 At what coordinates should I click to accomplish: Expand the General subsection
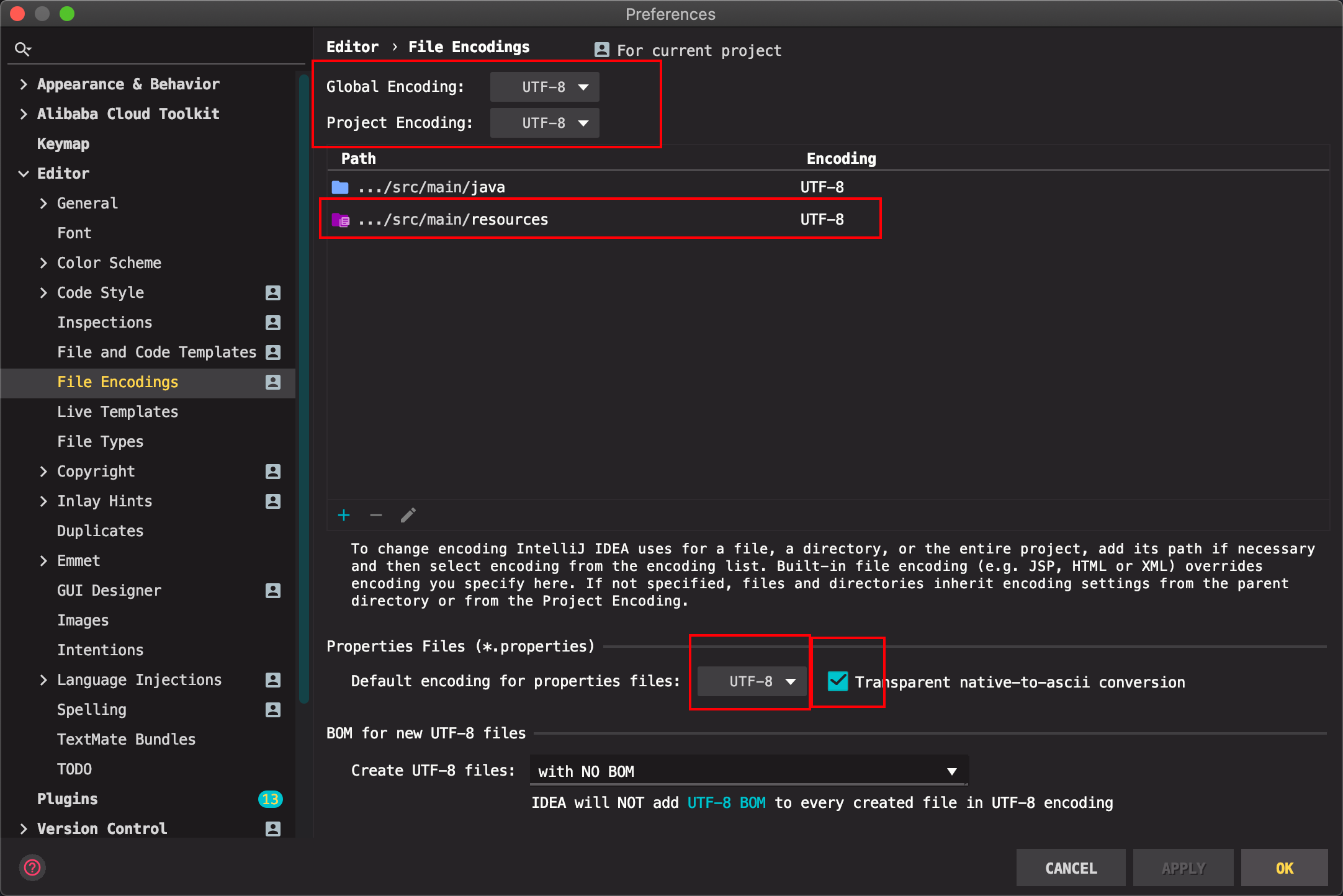(43, 204)
